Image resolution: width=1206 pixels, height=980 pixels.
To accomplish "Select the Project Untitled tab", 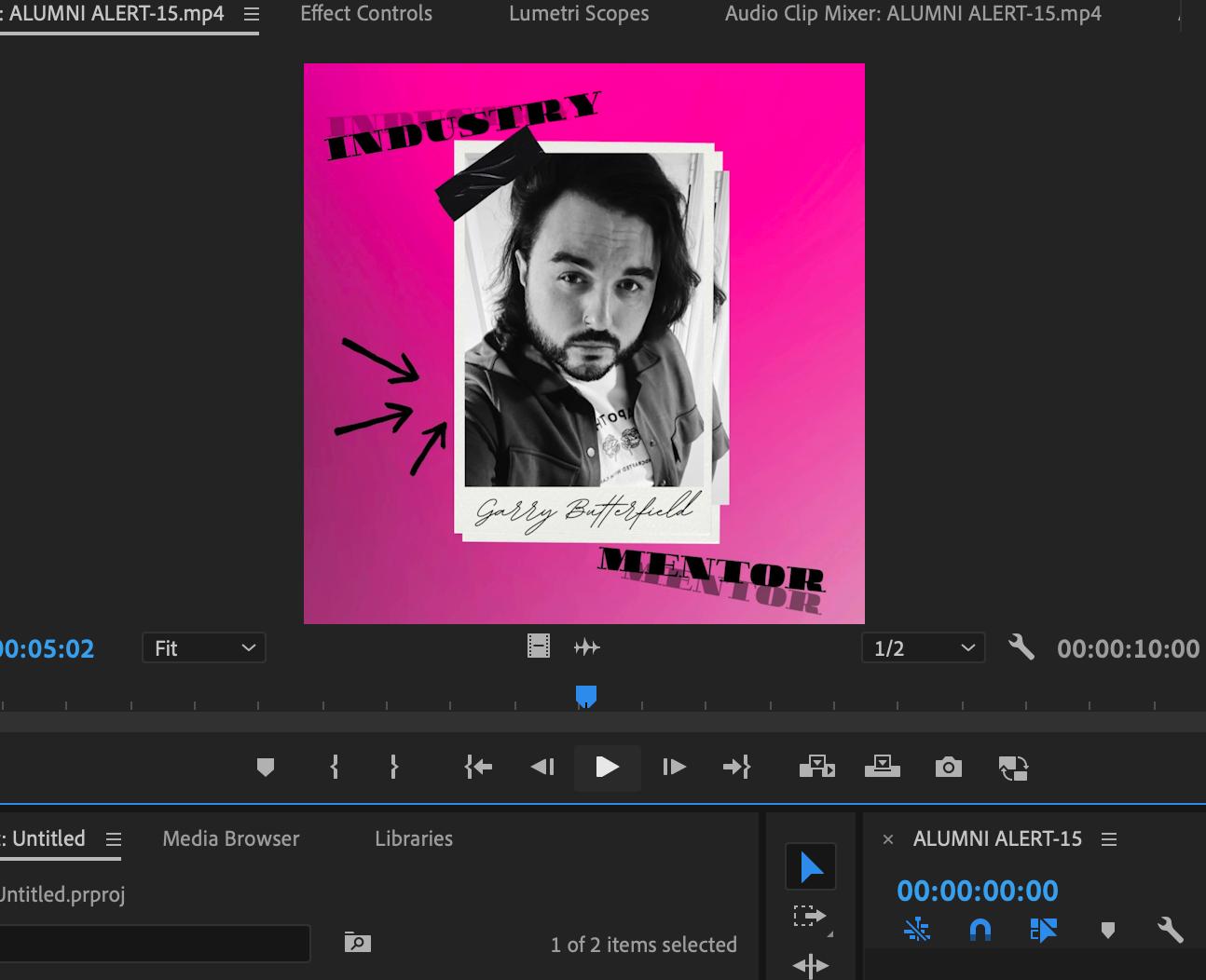I will [44, 838].
